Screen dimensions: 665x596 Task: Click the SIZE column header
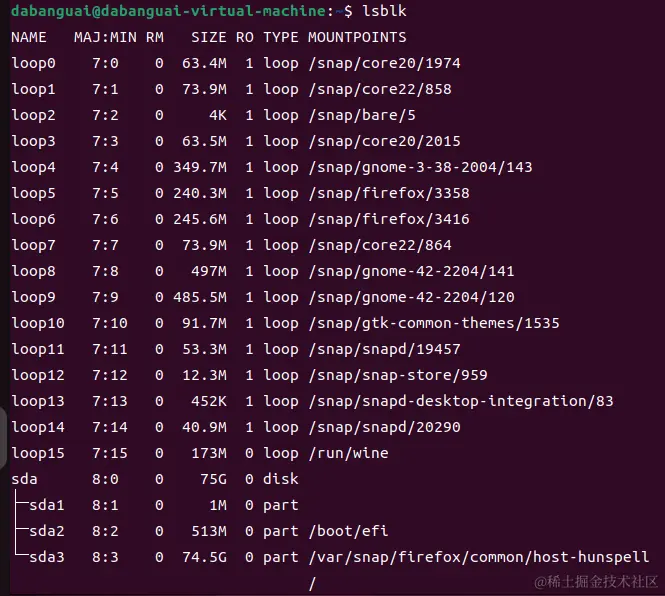point(209,37)
